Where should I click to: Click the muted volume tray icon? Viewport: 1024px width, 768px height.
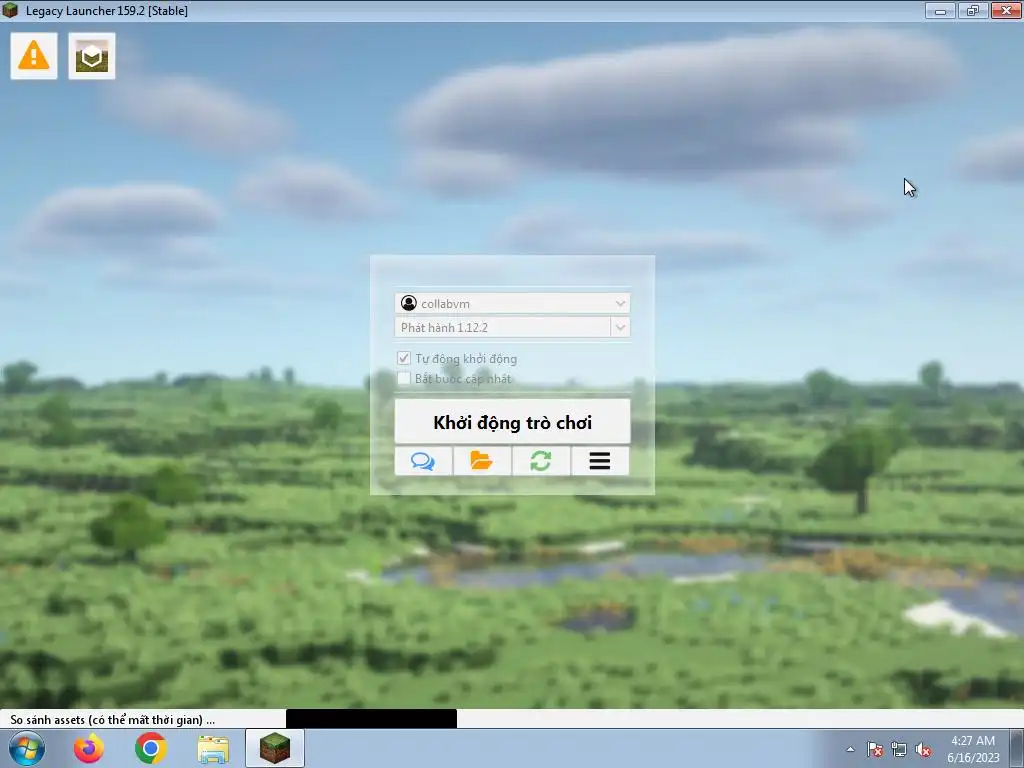pos(923,749)
